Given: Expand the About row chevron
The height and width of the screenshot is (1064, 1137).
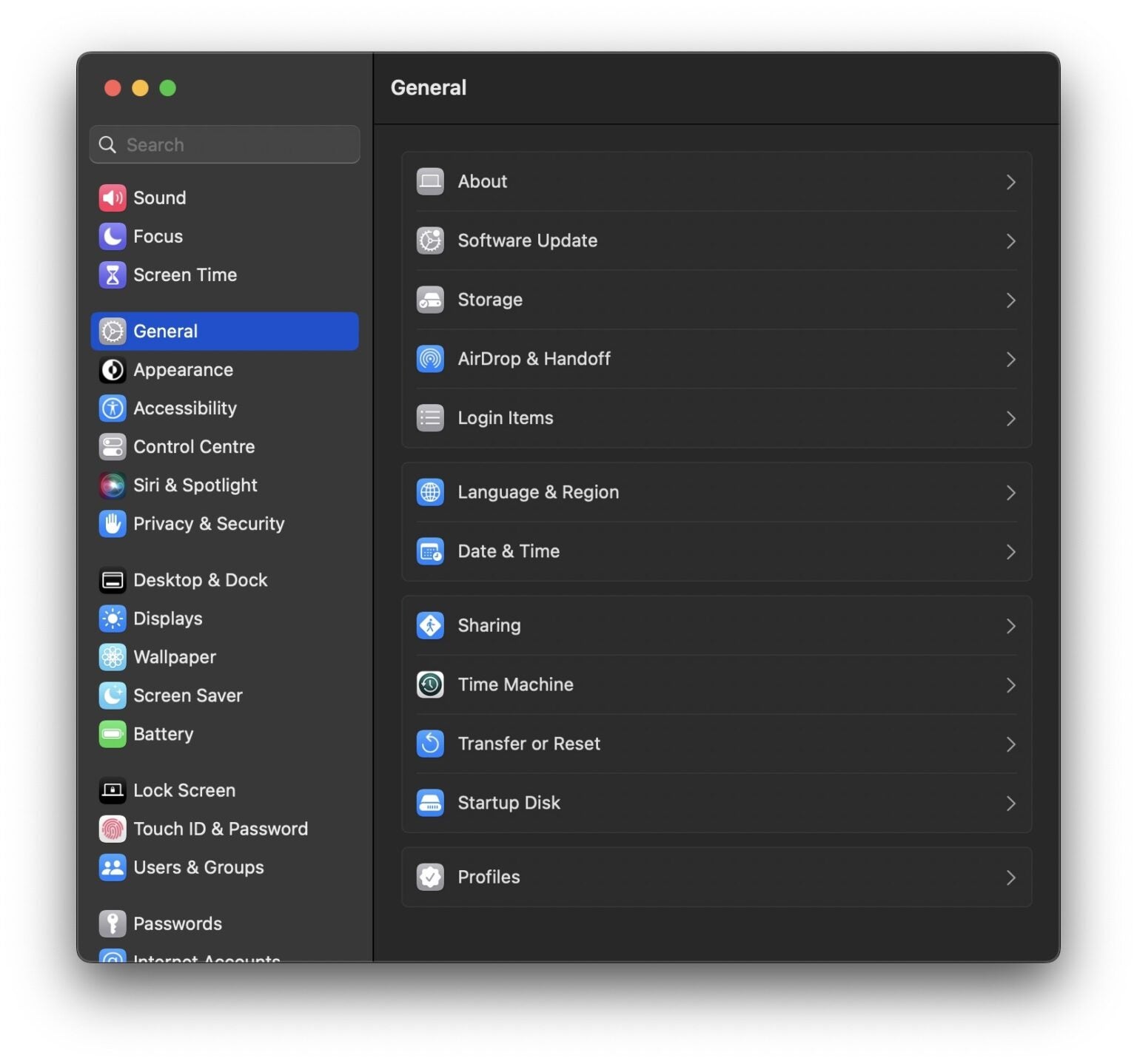Looking at the screenshot, I should click(1011, 182).
